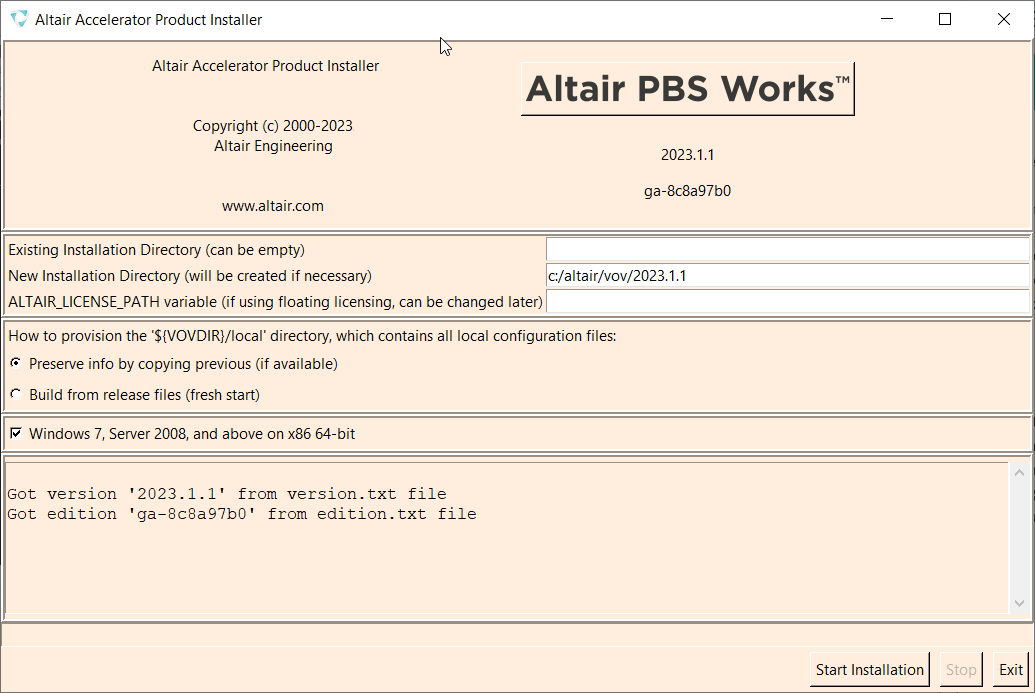Image resolution: width=1035 pixels, height=693 pixels.
Task: Click the log scrollbar down arrow
Action: 1019,603
